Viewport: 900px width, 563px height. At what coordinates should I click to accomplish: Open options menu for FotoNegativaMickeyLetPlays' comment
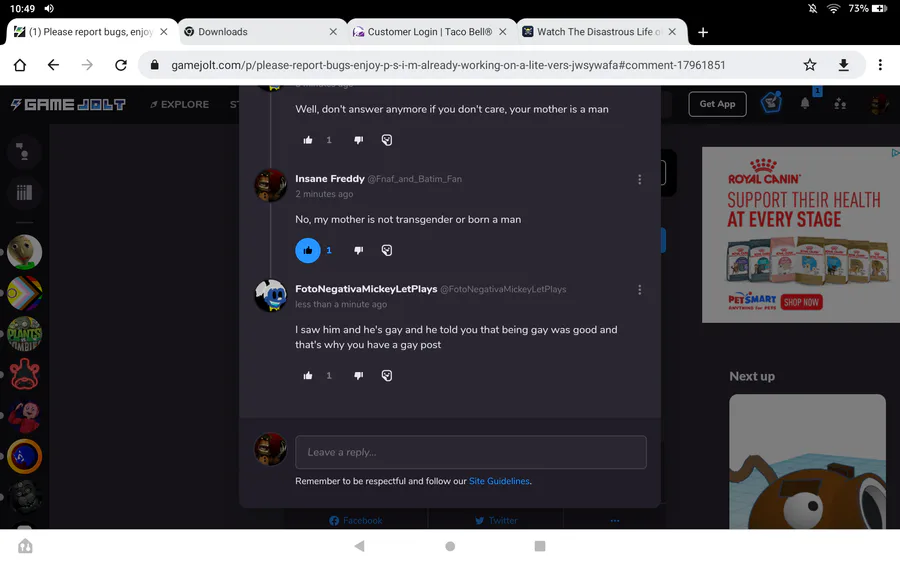639,290
